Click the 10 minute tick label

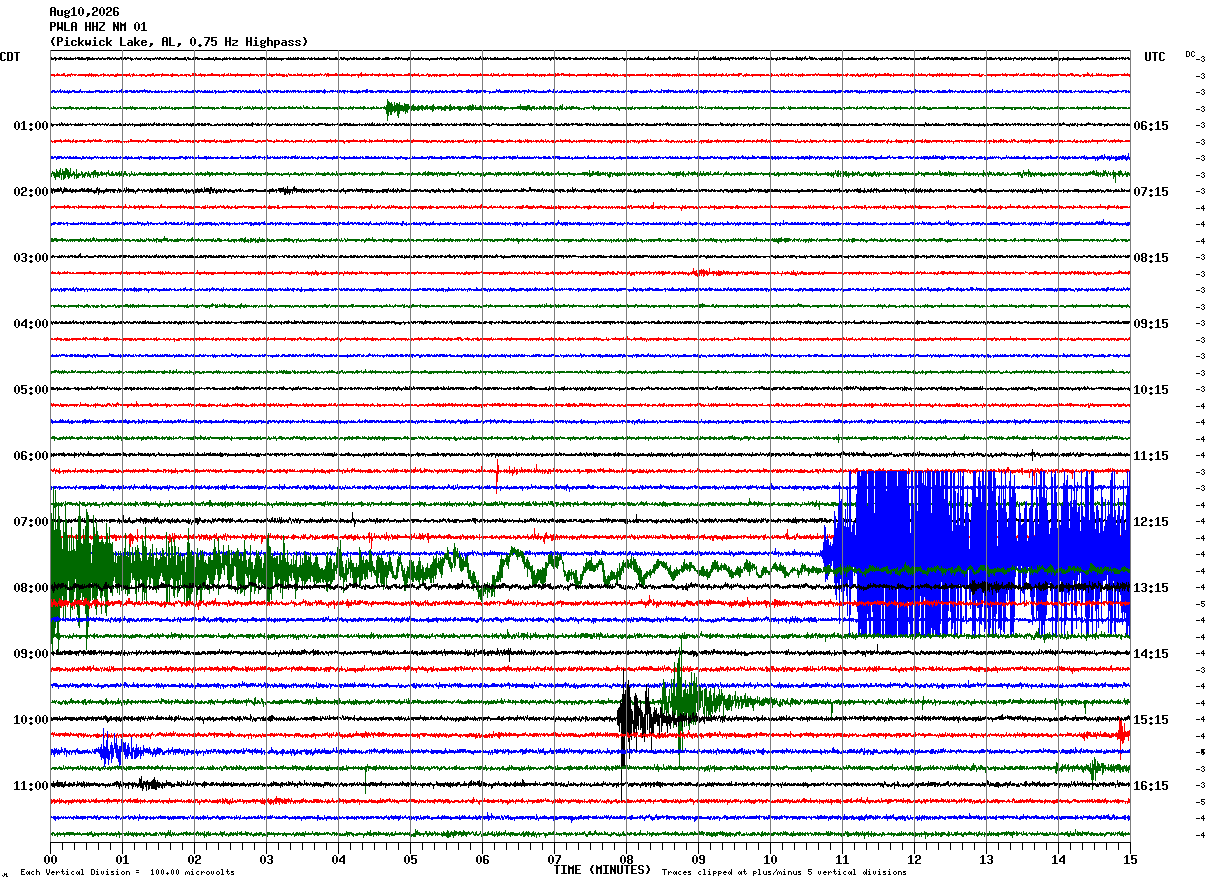point(770,859)
